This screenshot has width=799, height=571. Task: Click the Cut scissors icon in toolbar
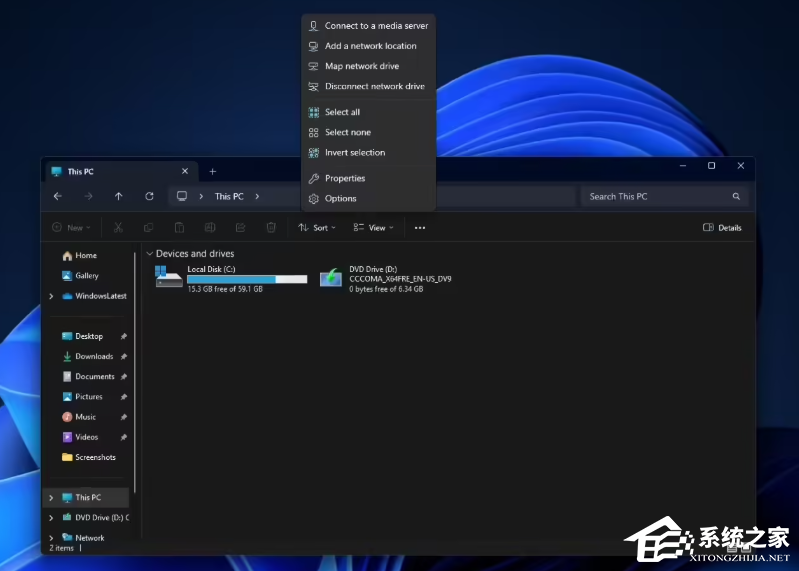point(118,228)
